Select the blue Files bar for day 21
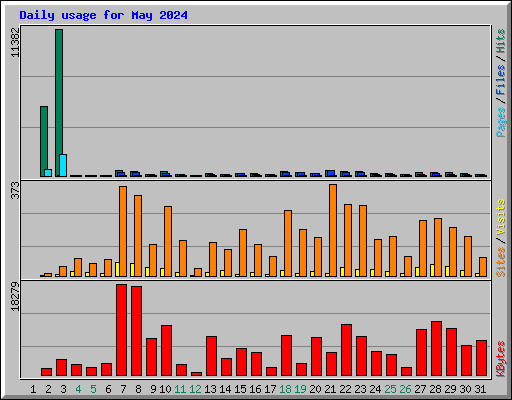 click(x=332, y=173)
